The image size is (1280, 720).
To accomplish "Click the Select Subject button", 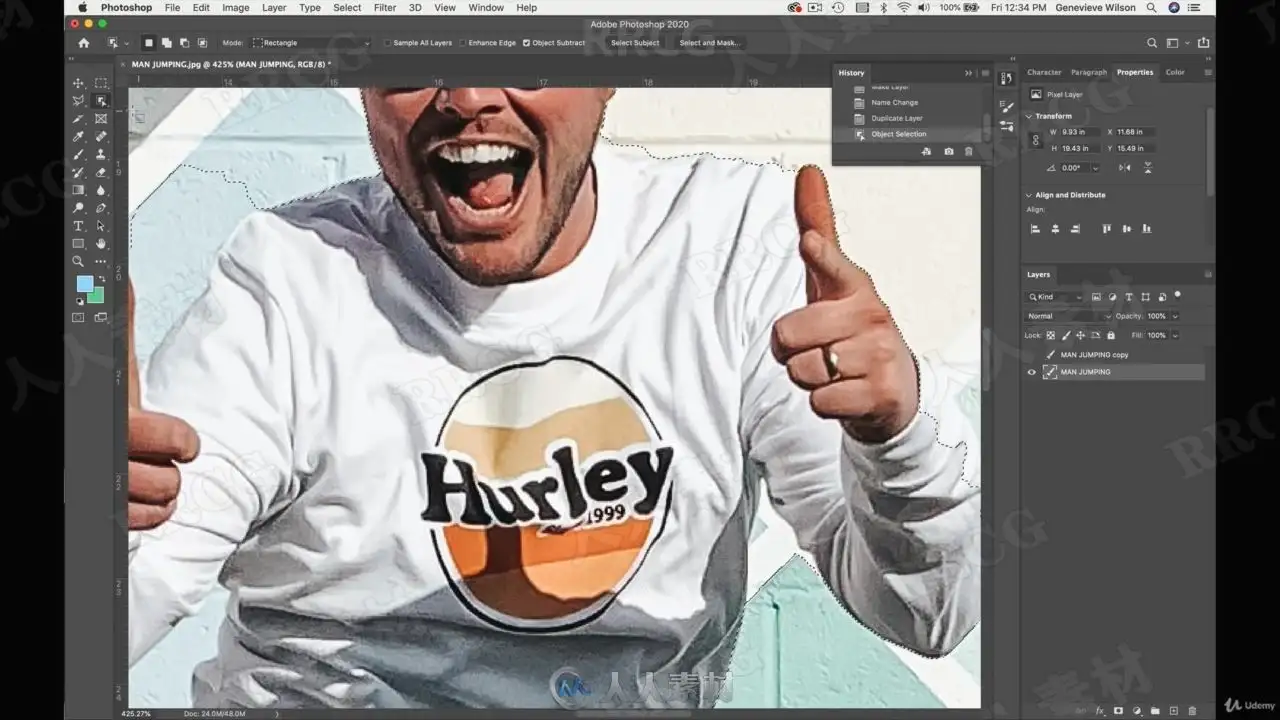I will tap(635, 43).
